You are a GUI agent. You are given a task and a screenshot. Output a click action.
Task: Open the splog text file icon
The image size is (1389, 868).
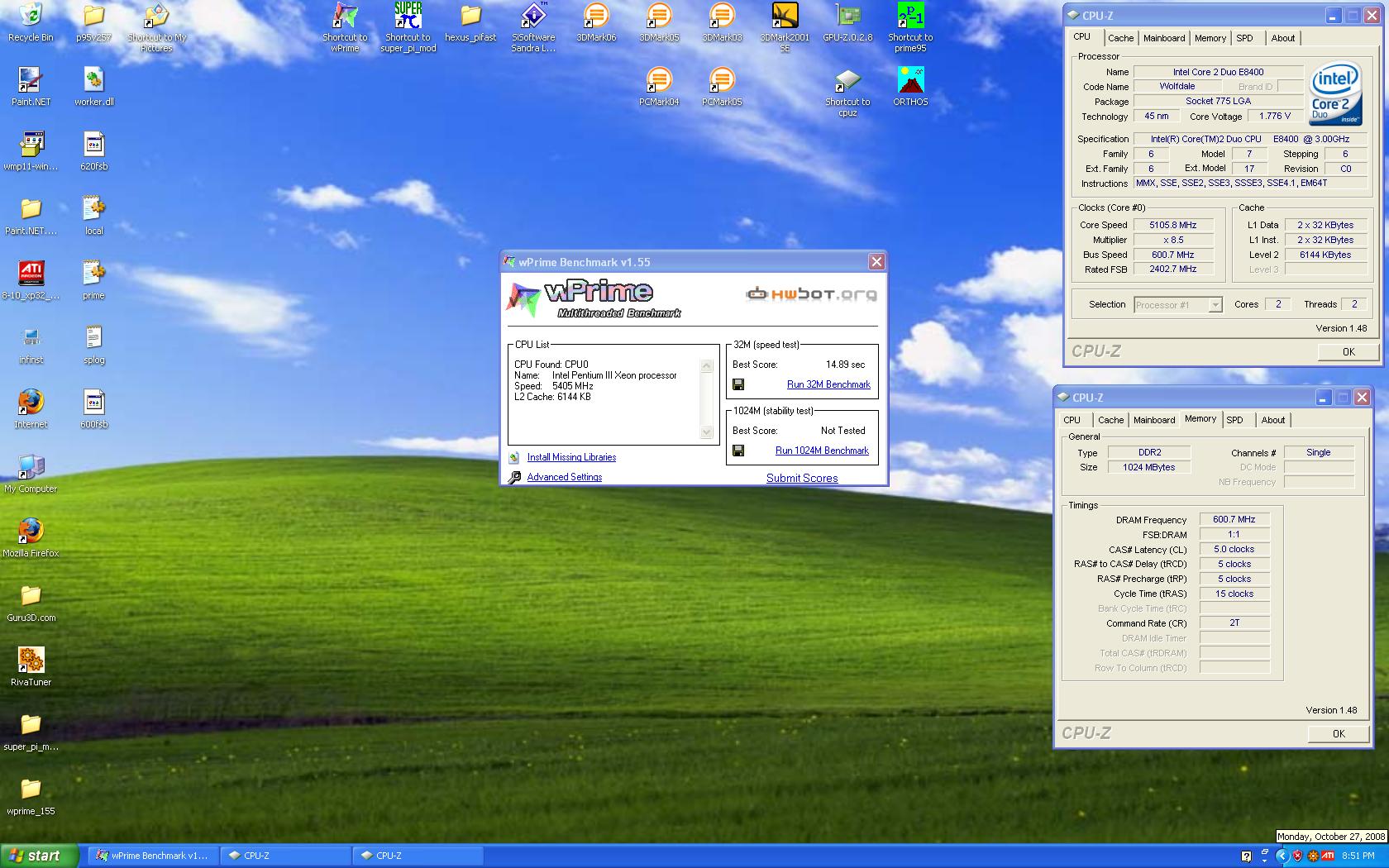pyautogui.click(x=93, y=345)
